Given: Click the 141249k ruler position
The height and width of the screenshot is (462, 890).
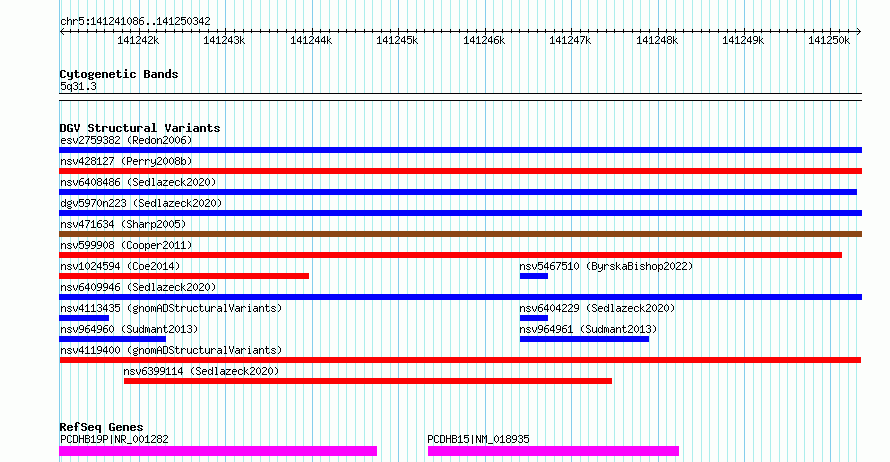Looking at the screenshot, I should point(744,40).
